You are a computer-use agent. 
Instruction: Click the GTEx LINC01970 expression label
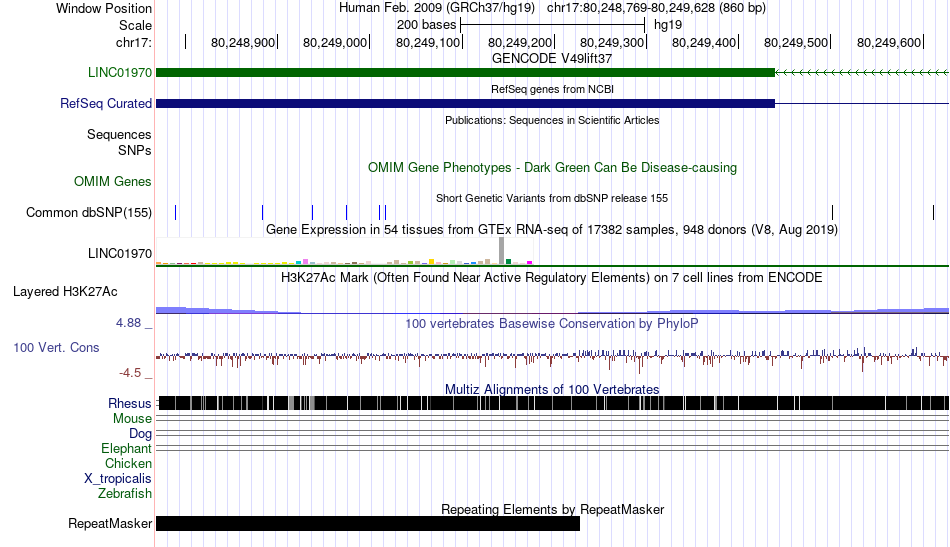(x=120, y=254)
